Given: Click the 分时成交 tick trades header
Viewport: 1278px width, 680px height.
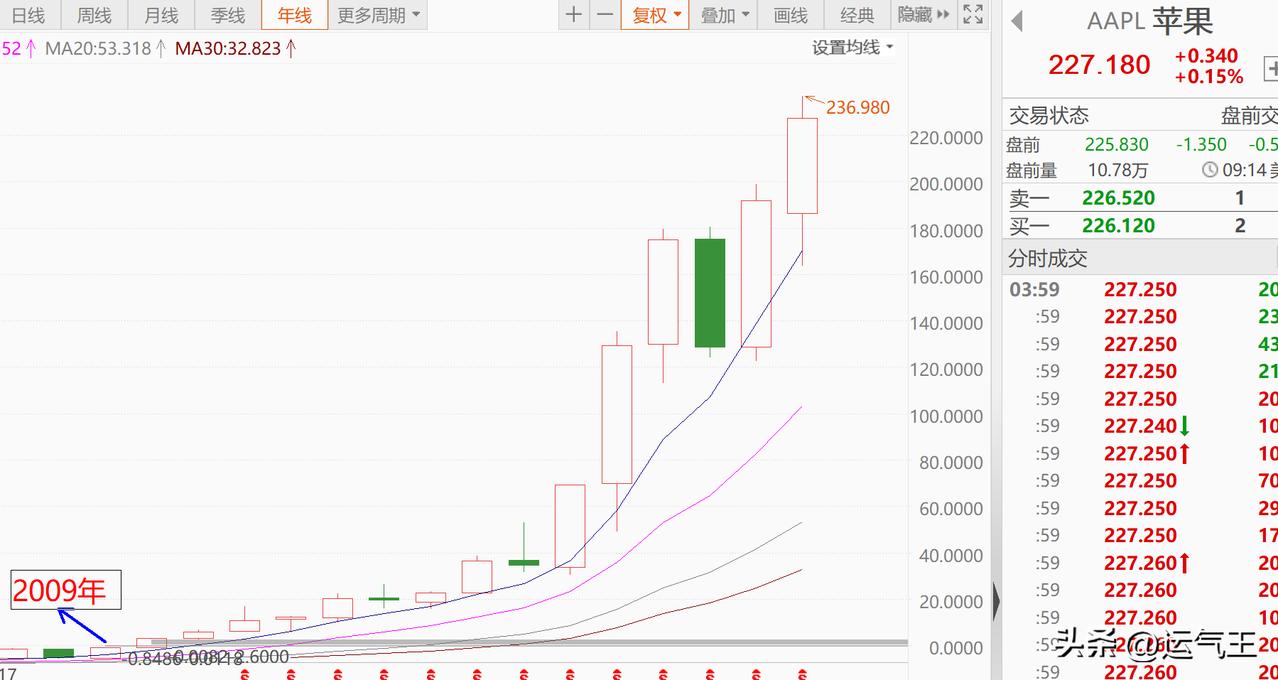Looking at the screenshot, I should tap(1047, 259).
